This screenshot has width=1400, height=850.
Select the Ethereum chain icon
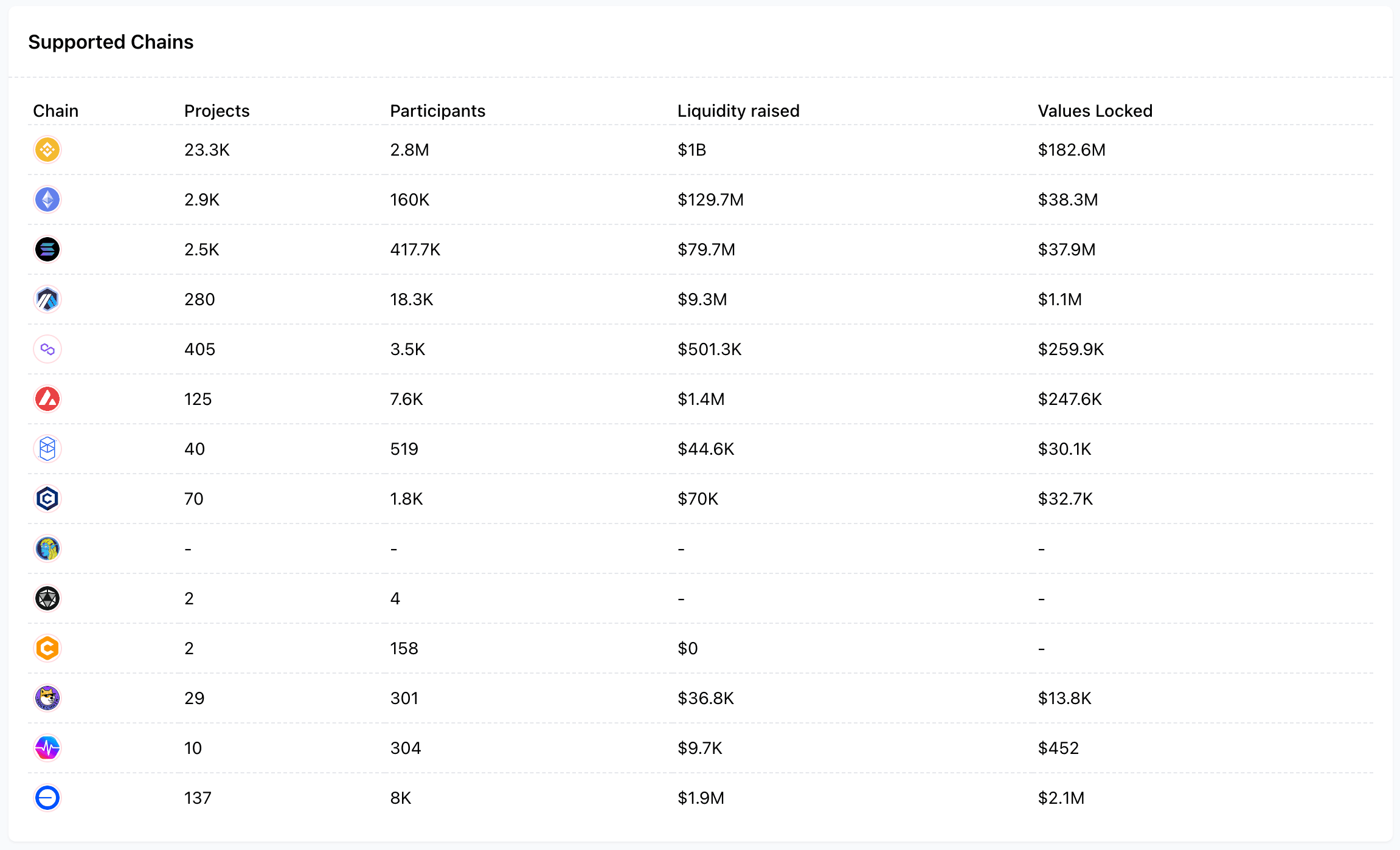click(47, 199)
